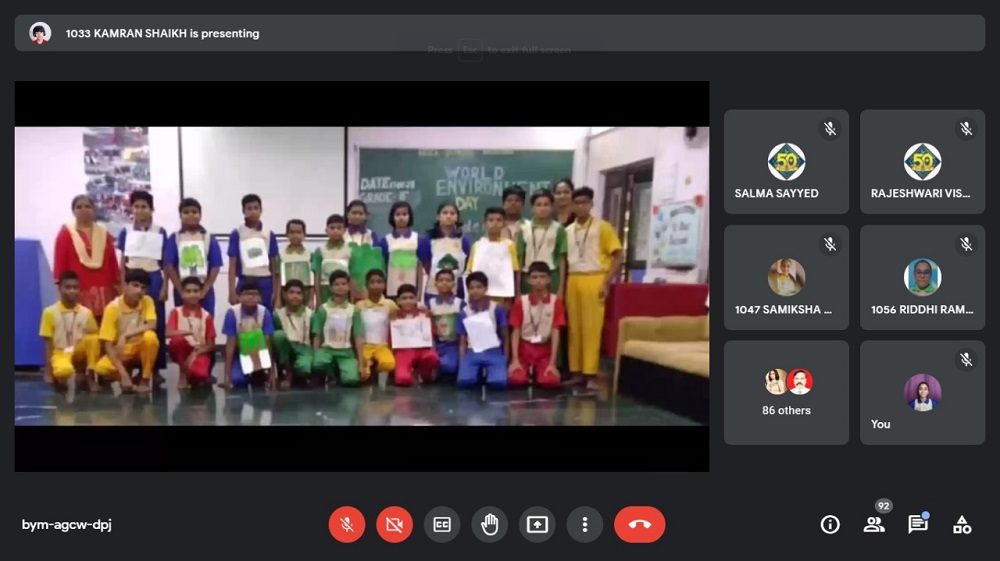Open the three-dot more options menu
1000x561 pixels.
584,524
